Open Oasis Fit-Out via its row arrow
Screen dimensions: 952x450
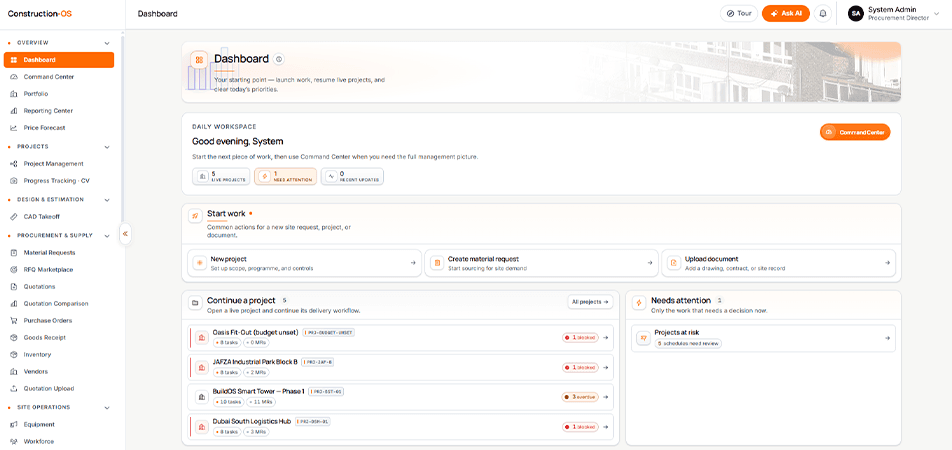[x=605, y=338]
